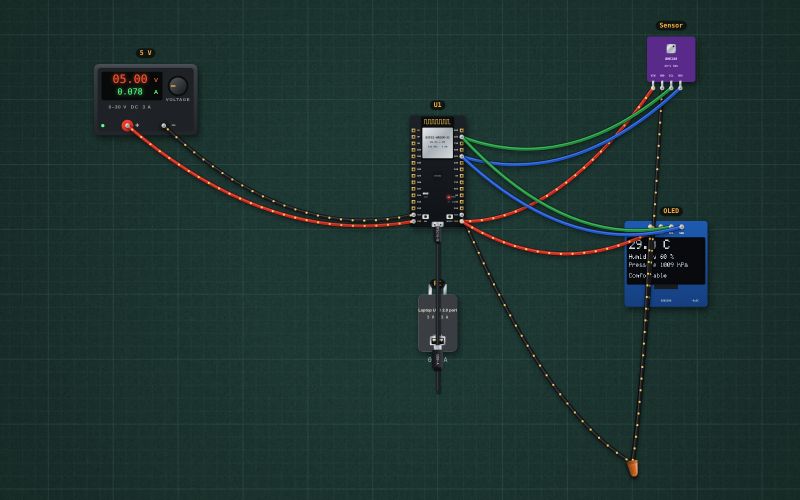Click the 'Comfortable' text on OLED screen
Image resolution: width=800 pixels, height=500 pixels.
click(647, 276)
